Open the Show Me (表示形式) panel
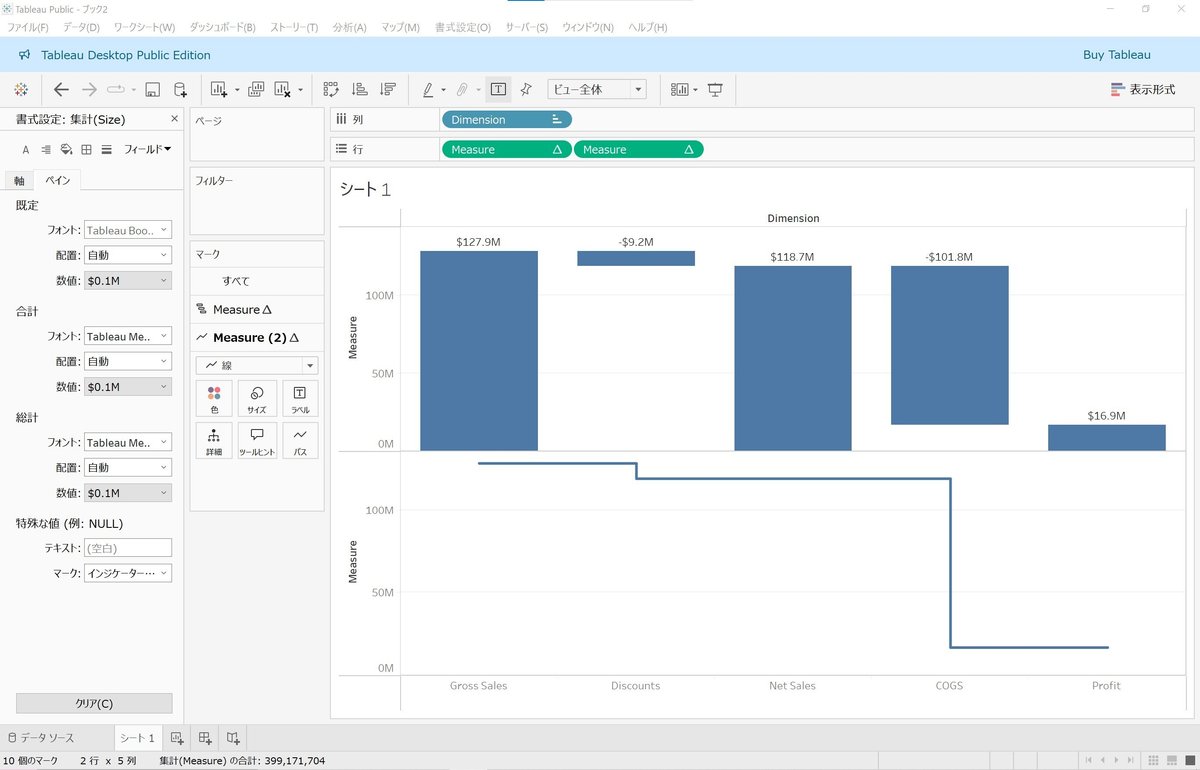 [x=1143, y=89]
